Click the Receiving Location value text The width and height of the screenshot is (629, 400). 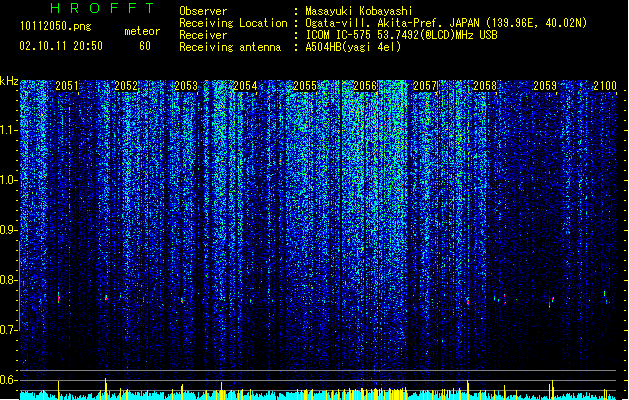(x=446, y=23)
